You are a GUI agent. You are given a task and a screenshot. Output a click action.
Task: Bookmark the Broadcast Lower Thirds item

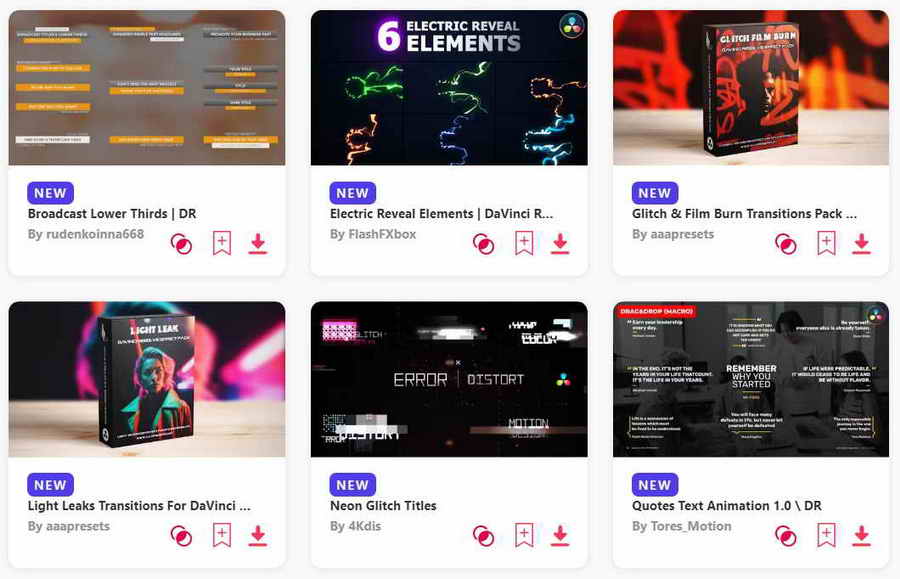[x=222, y=243]
